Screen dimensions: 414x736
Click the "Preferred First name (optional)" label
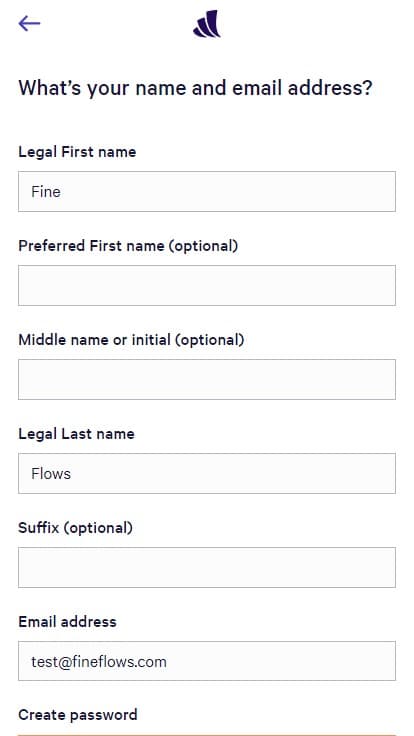[x=128, y=246]
